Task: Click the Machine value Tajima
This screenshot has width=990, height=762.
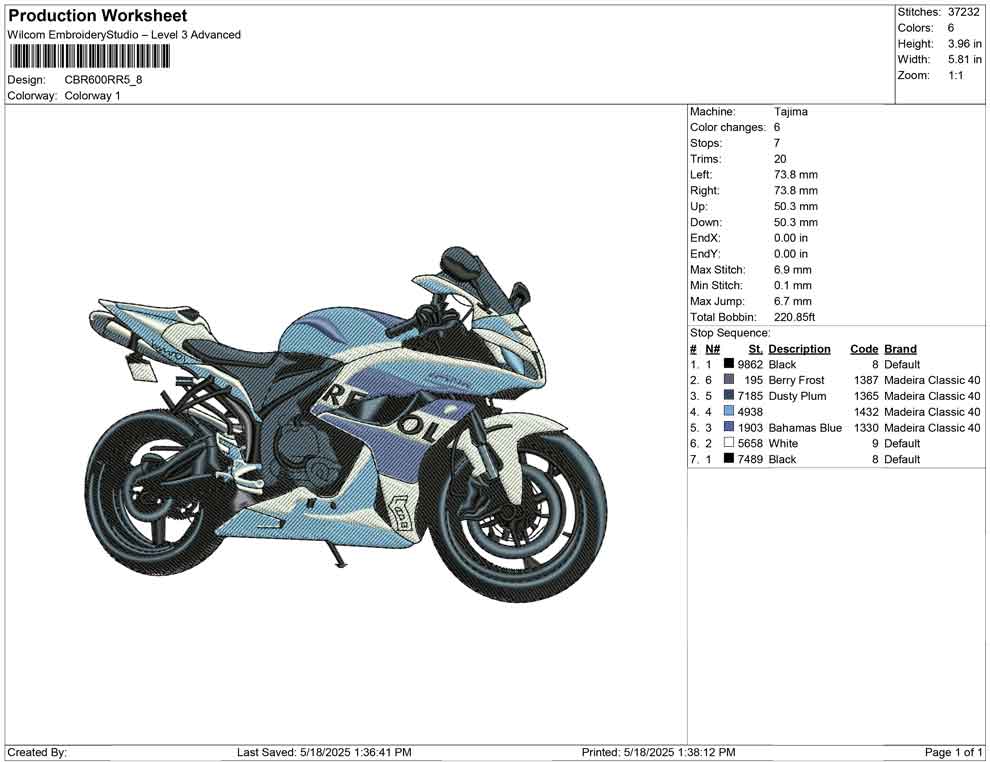Action: (790, 112)
